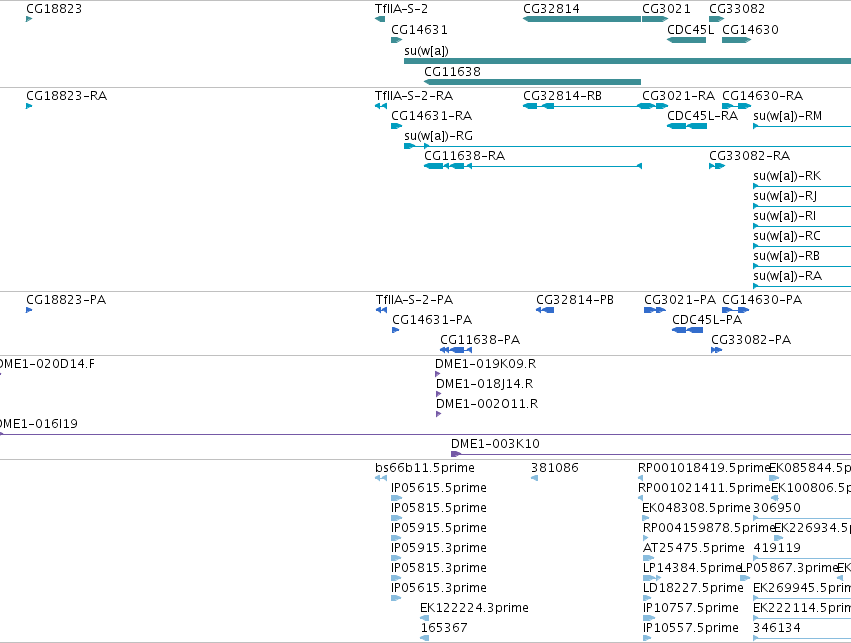Viewport: 851px width, 643px height.
Task: Select transcript CG18823-RA
Action: point(66,96)
